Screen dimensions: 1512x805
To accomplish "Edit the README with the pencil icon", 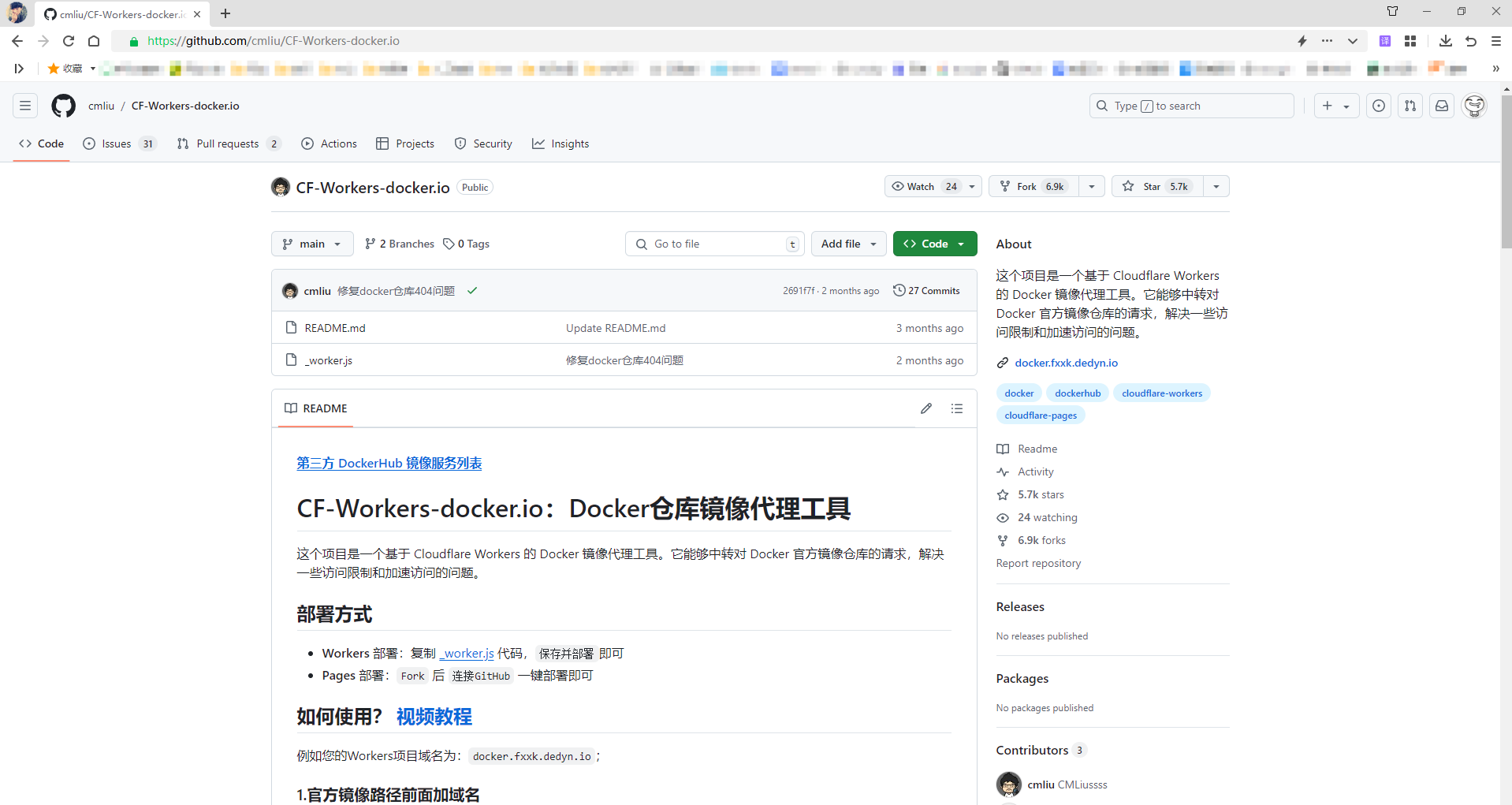I will point(926,408).
